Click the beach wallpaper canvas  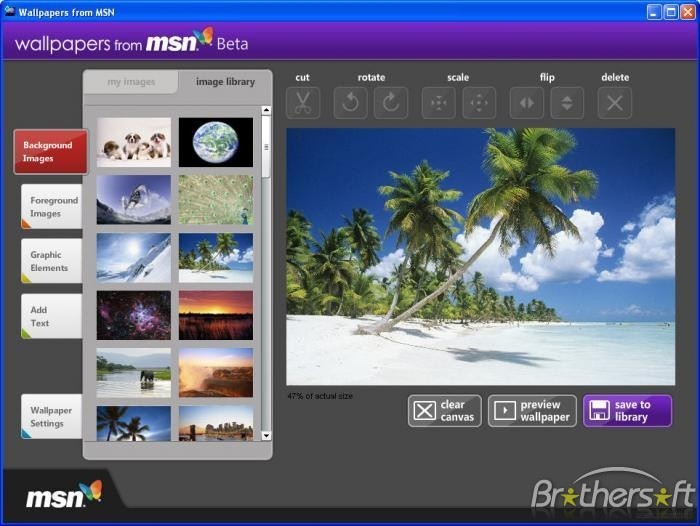coord(481,257)
